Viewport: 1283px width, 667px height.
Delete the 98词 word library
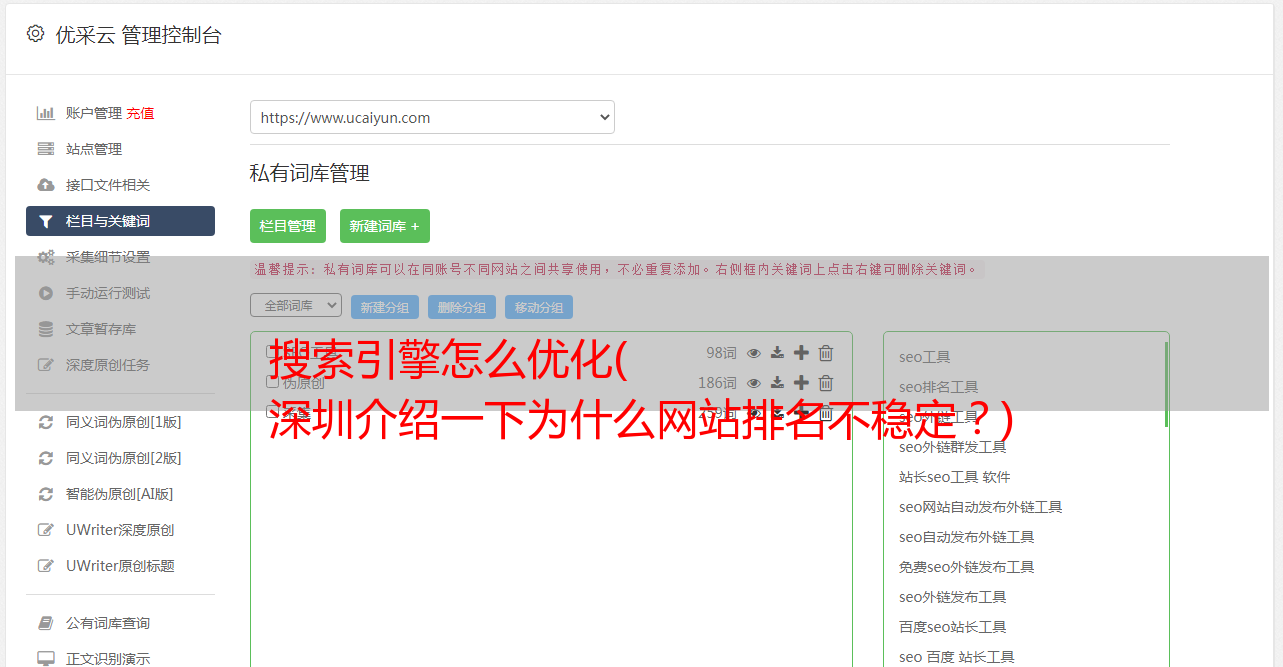826,353
